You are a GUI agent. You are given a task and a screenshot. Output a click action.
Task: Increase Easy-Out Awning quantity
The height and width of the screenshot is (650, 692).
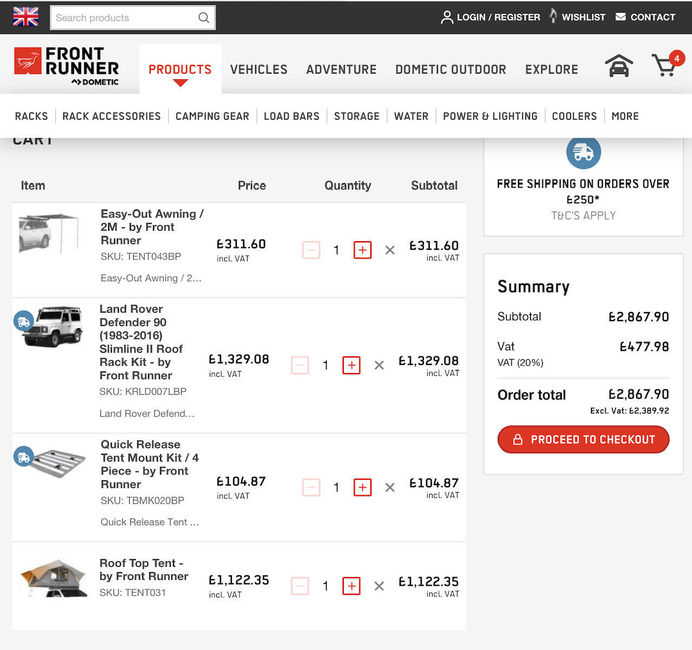[362, 250]
